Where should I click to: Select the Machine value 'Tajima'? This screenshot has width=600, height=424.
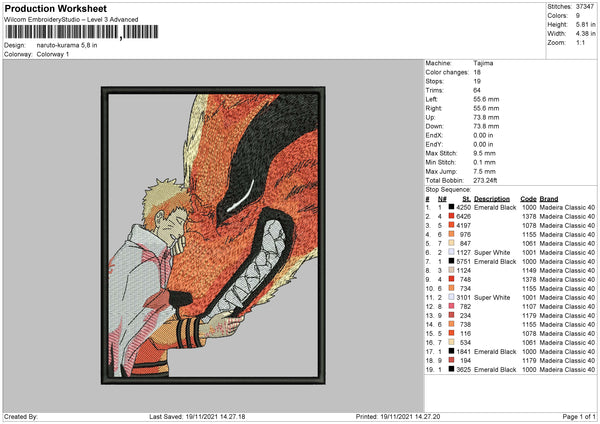point(483,63)
